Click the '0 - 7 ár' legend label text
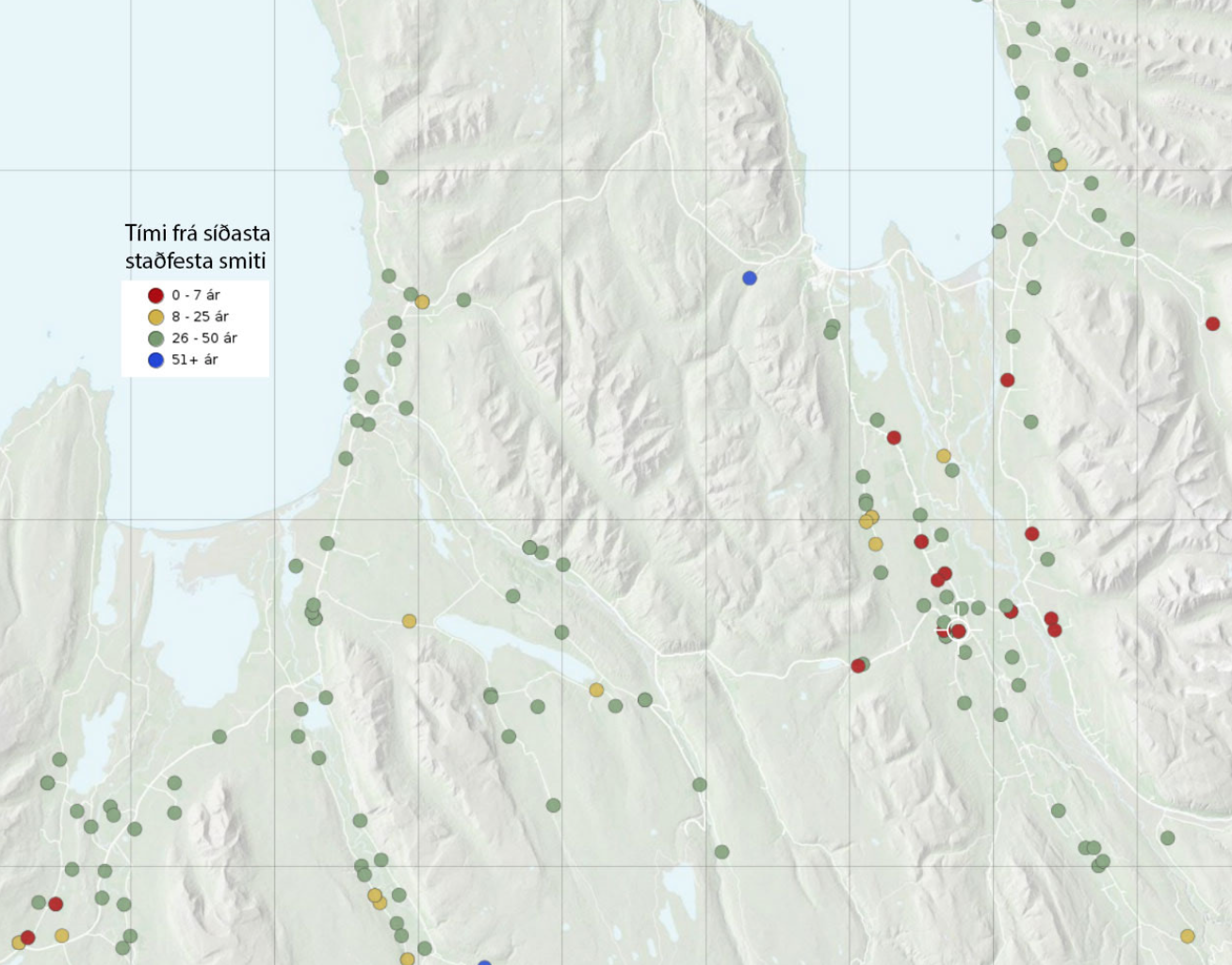The image size is (1232, 965). click(x=195, y=295)
